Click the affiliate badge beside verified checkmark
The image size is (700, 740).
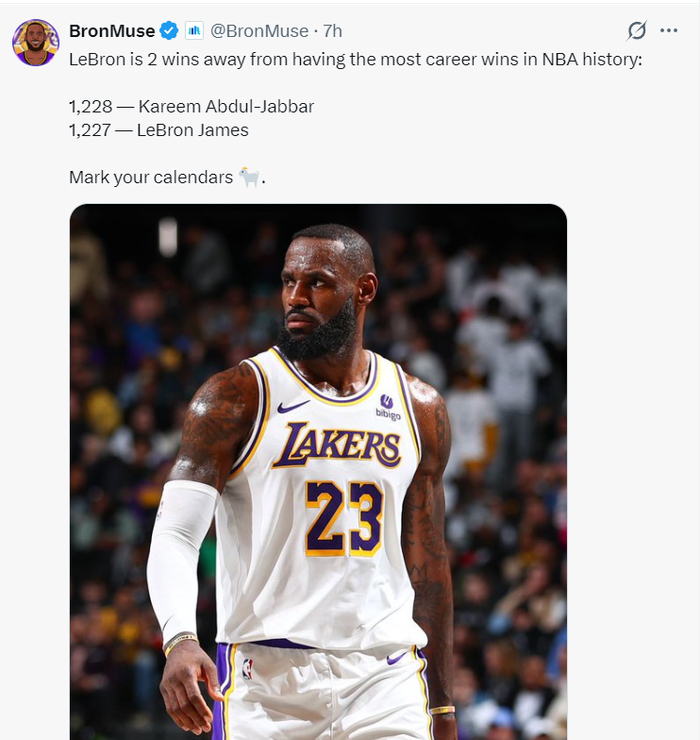pos(194,31)
